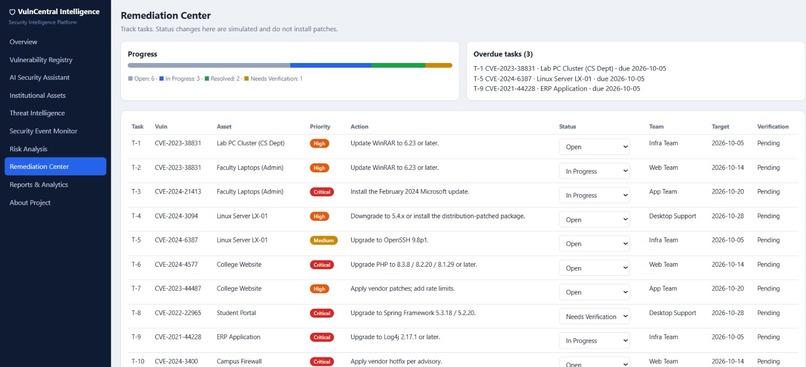
Task: Click CVE-2024-4577 in row T-6
Action: pyautogui.click(x=176, y=264)
